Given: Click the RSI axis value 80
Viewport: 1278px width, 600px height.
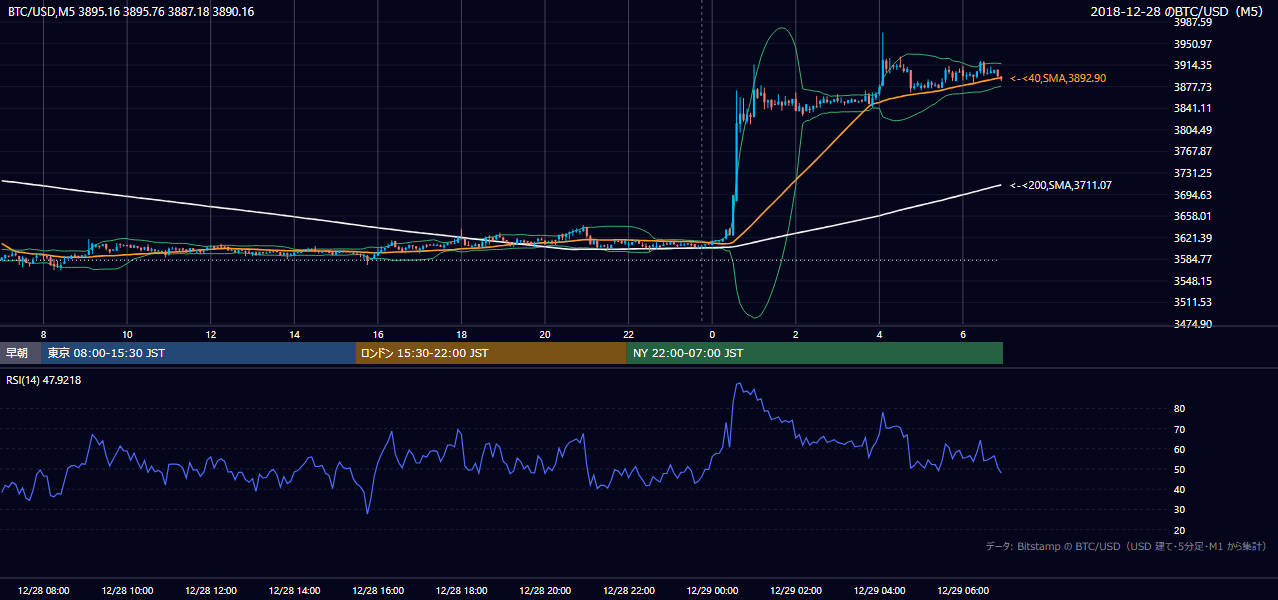Looking at the screenshot, I should (1179, 409).
